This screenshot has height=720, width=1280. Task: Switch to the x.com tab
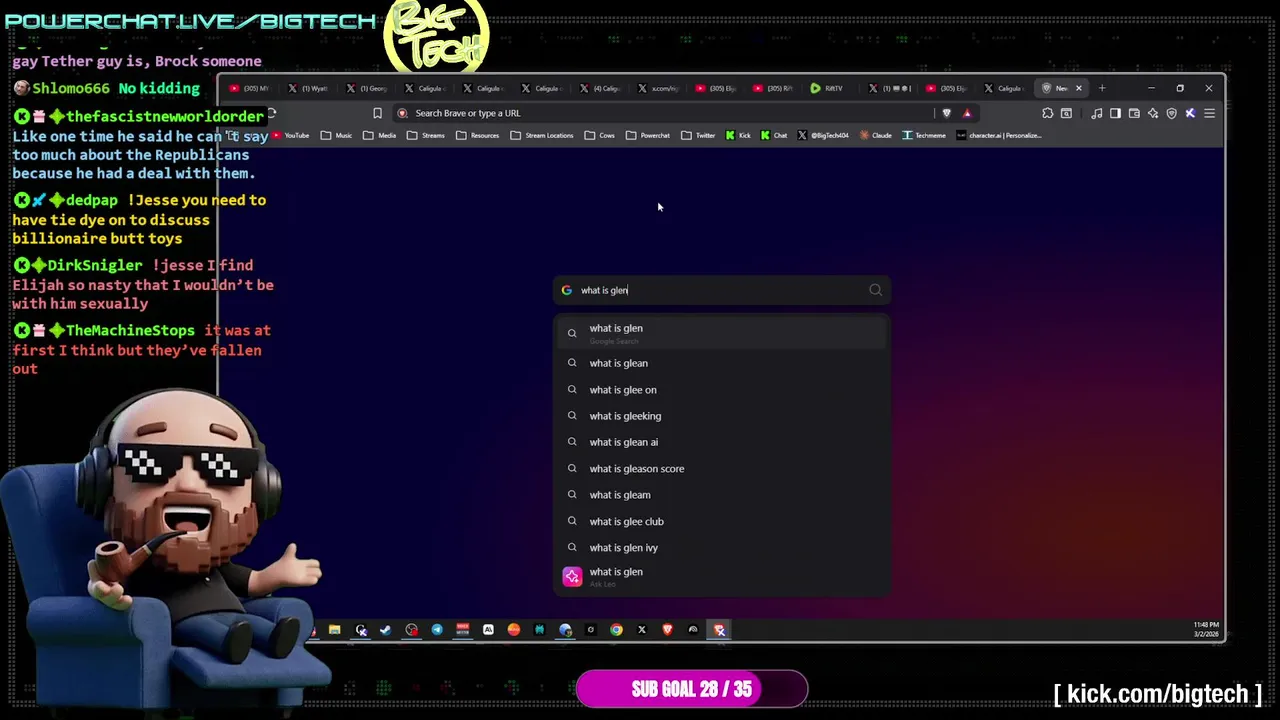pos(659,88)
